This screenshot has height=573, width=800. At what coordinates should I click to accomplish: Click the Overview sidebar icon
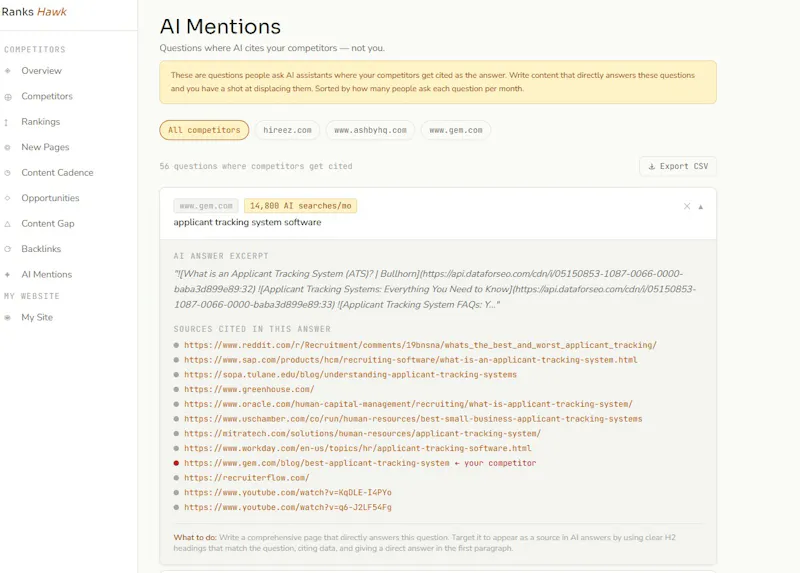[8, 71]
